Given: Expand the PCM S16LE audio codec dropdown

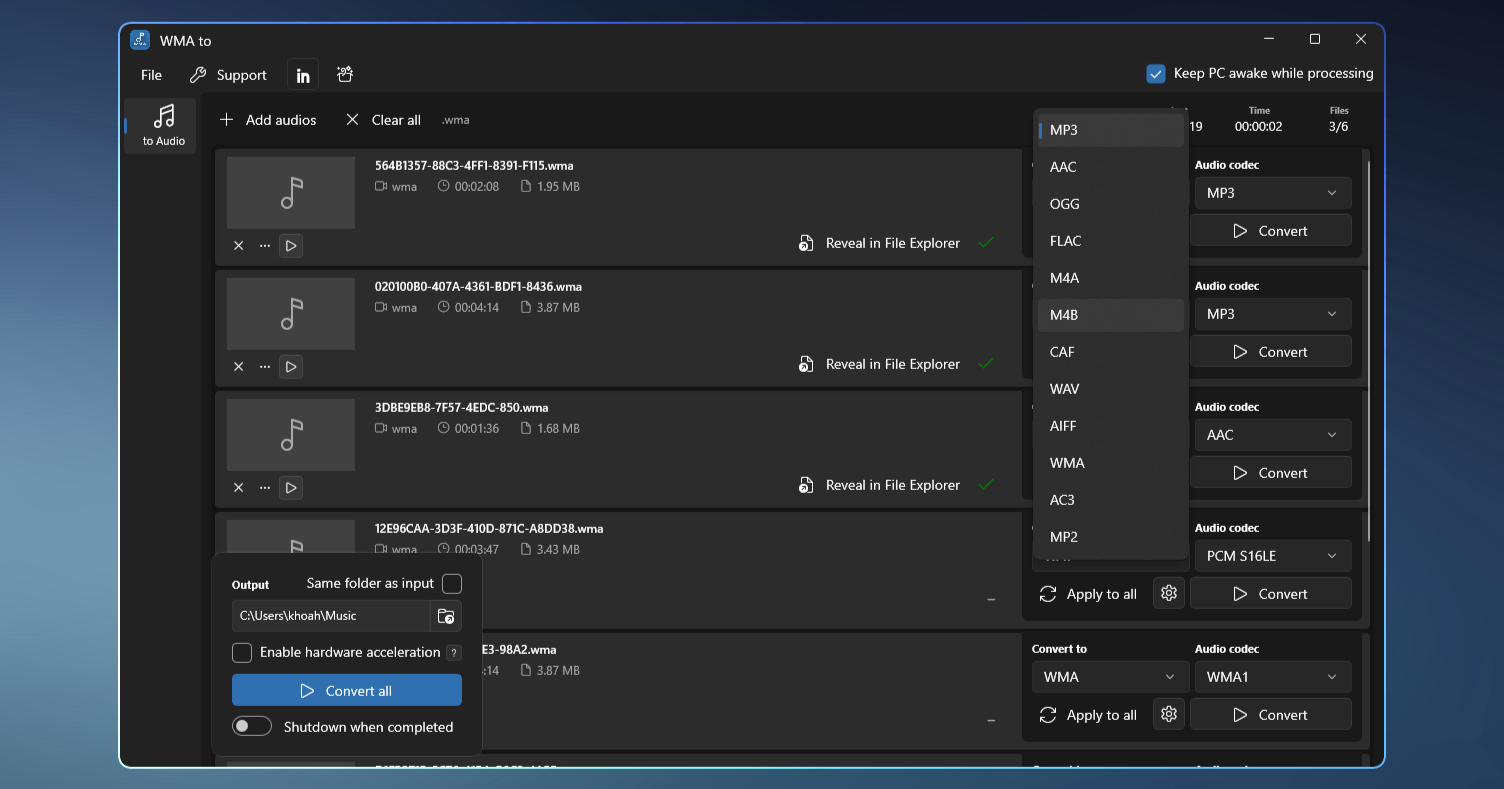Looking at the screenshot, I should (x=1272, y=556).
